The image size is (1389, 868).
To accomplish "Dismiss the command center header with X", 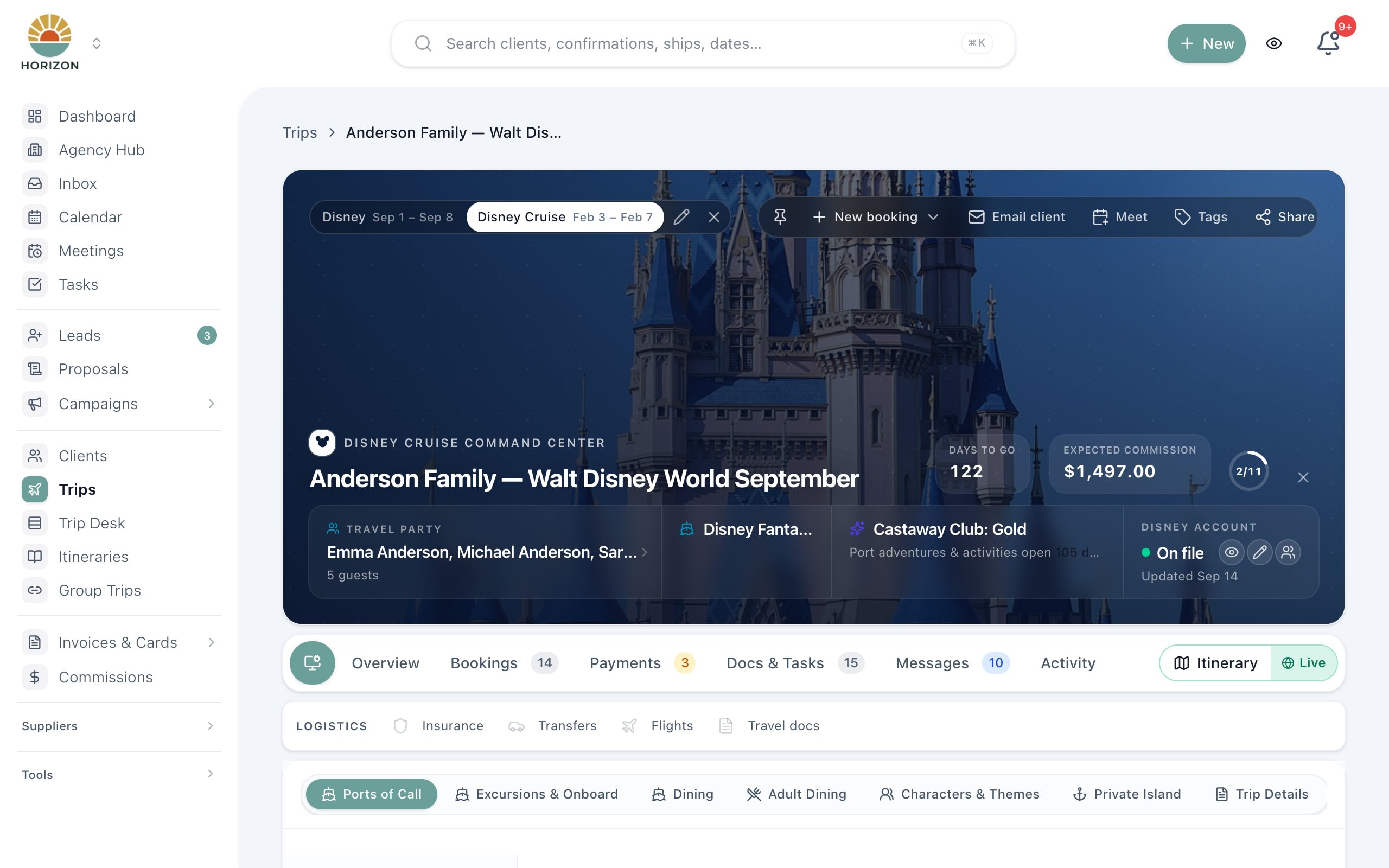I will (1303, 477).
